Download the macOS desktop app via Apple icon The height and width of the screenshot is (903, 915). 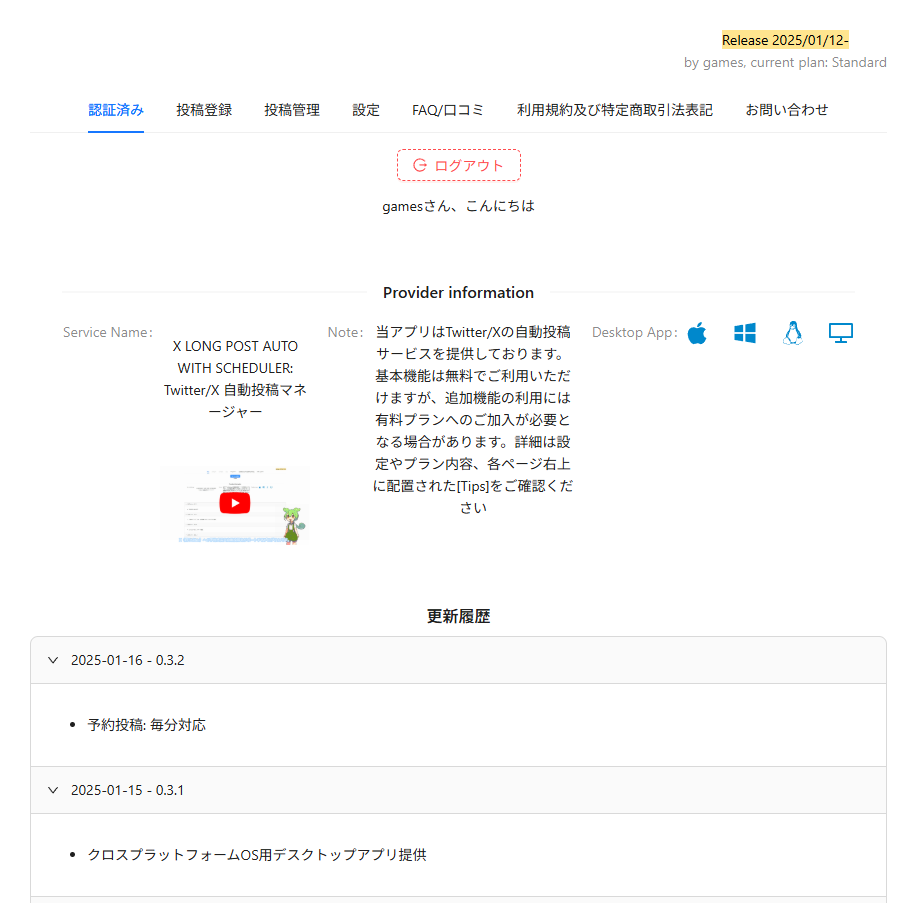click(x=697, y=333)
